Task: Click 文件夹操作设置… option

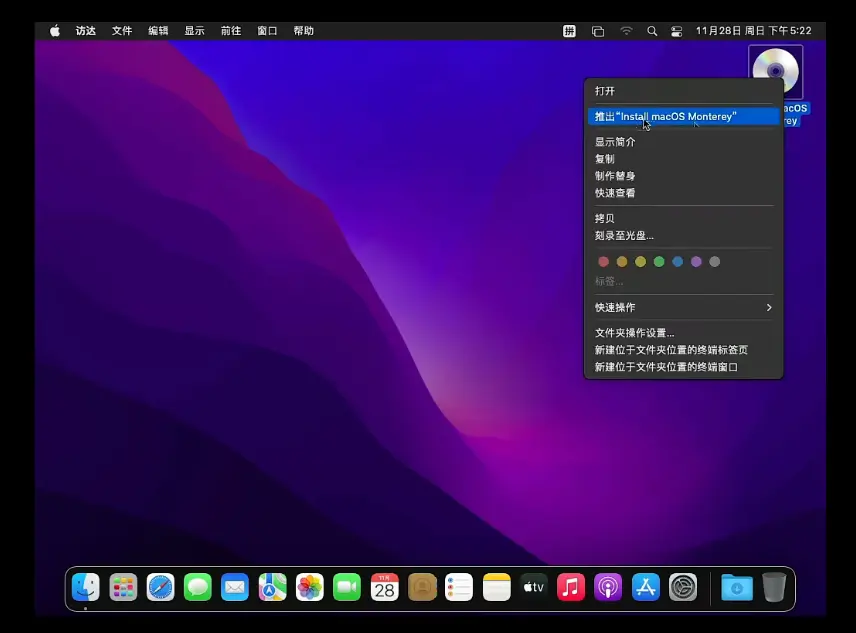Action: point(634,333)
